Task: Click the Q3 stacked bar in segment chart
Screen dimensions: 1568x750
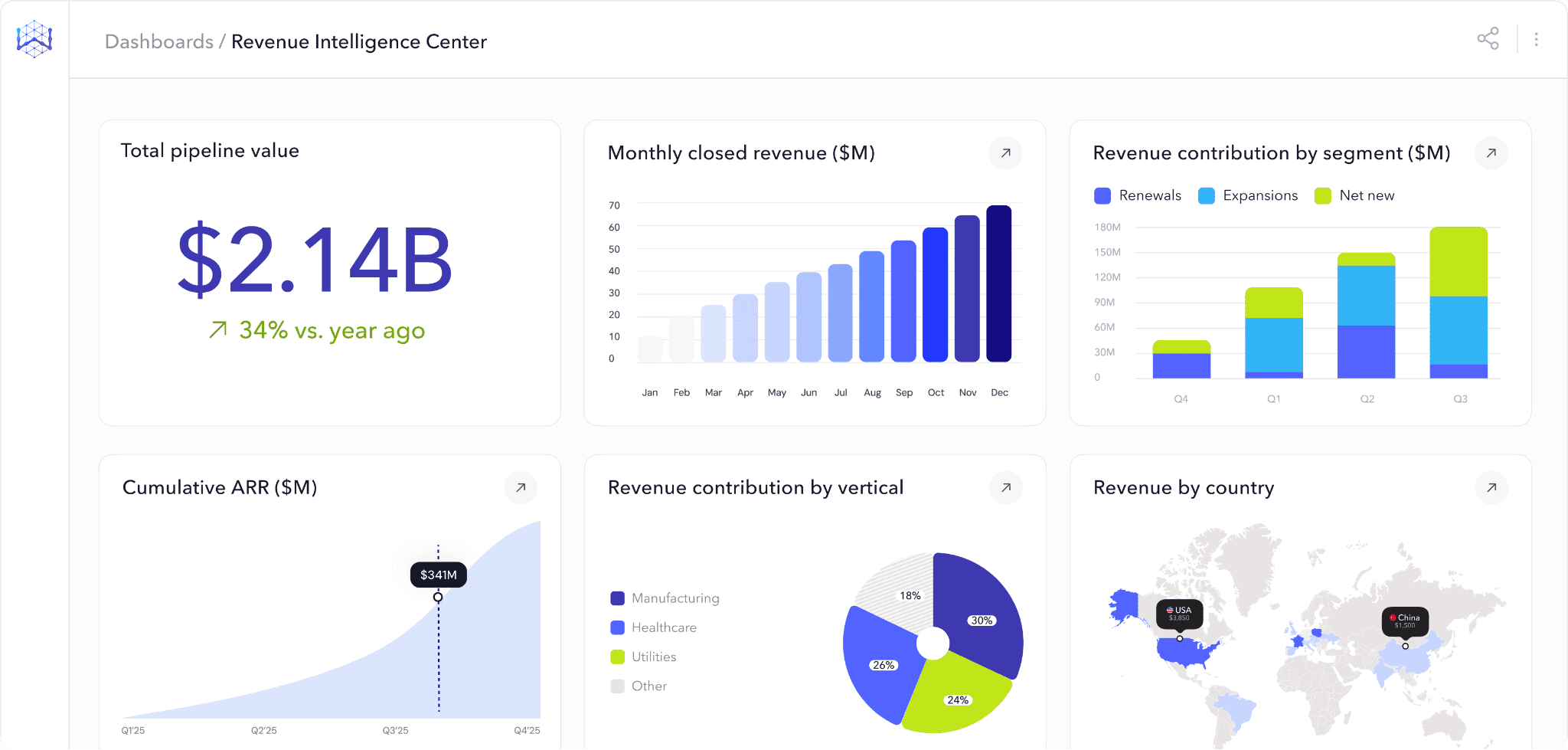Action: tap(1459, 303)
